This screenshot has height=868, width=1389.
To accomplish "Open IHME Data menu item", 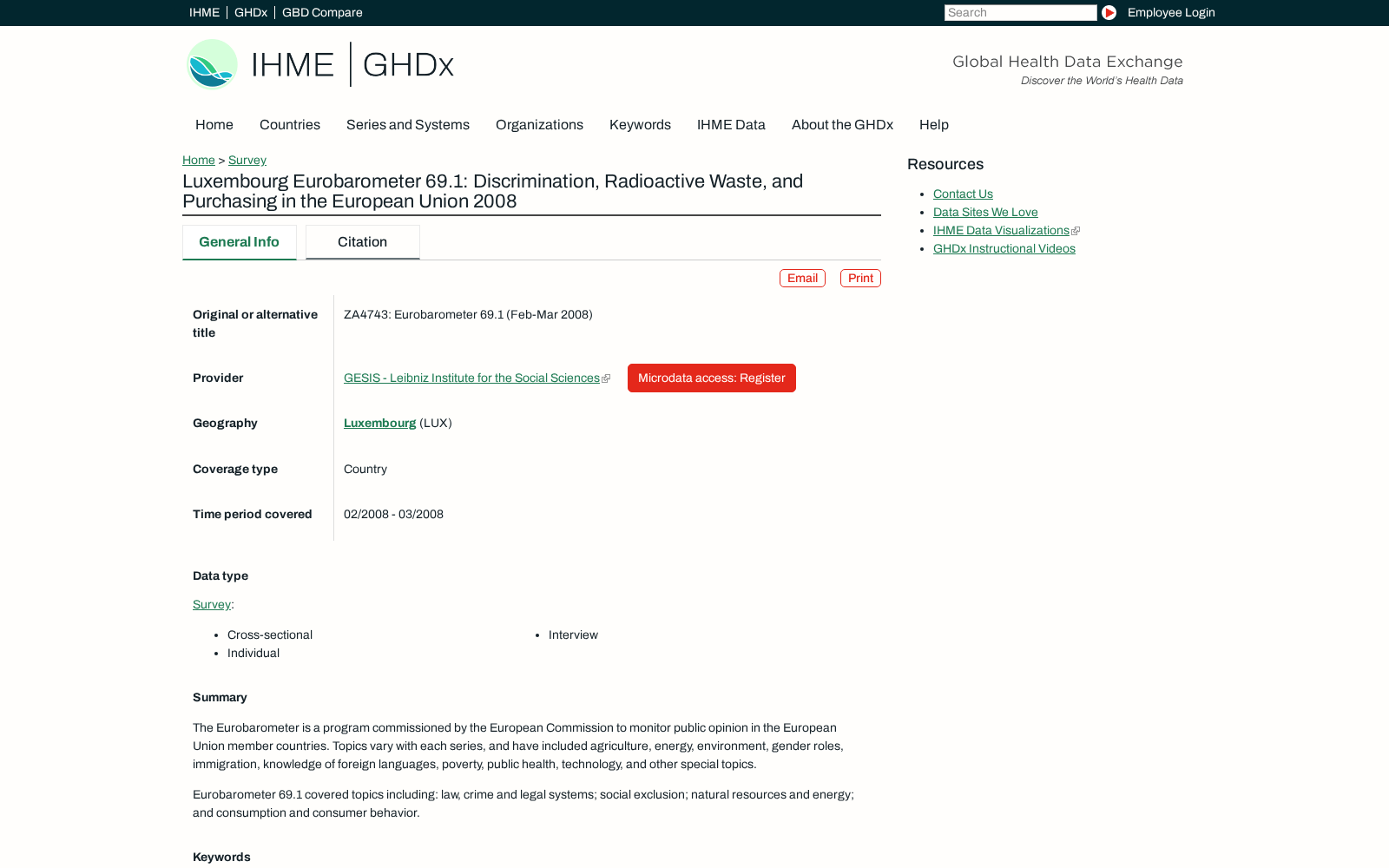I will tap(731, 125).
